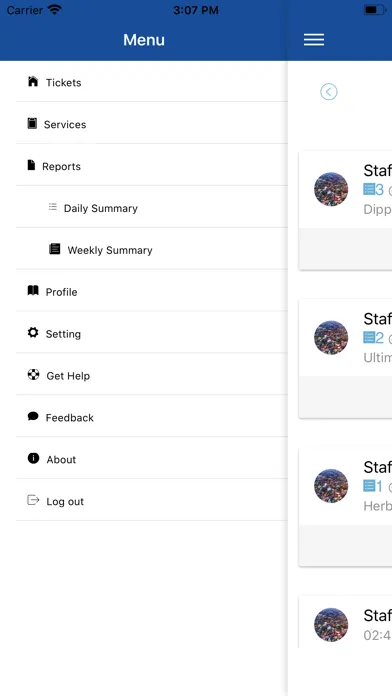The width and height of the screenshot is (392, 696).
Task: Open the About menu entry
Action: pos(152,459)
